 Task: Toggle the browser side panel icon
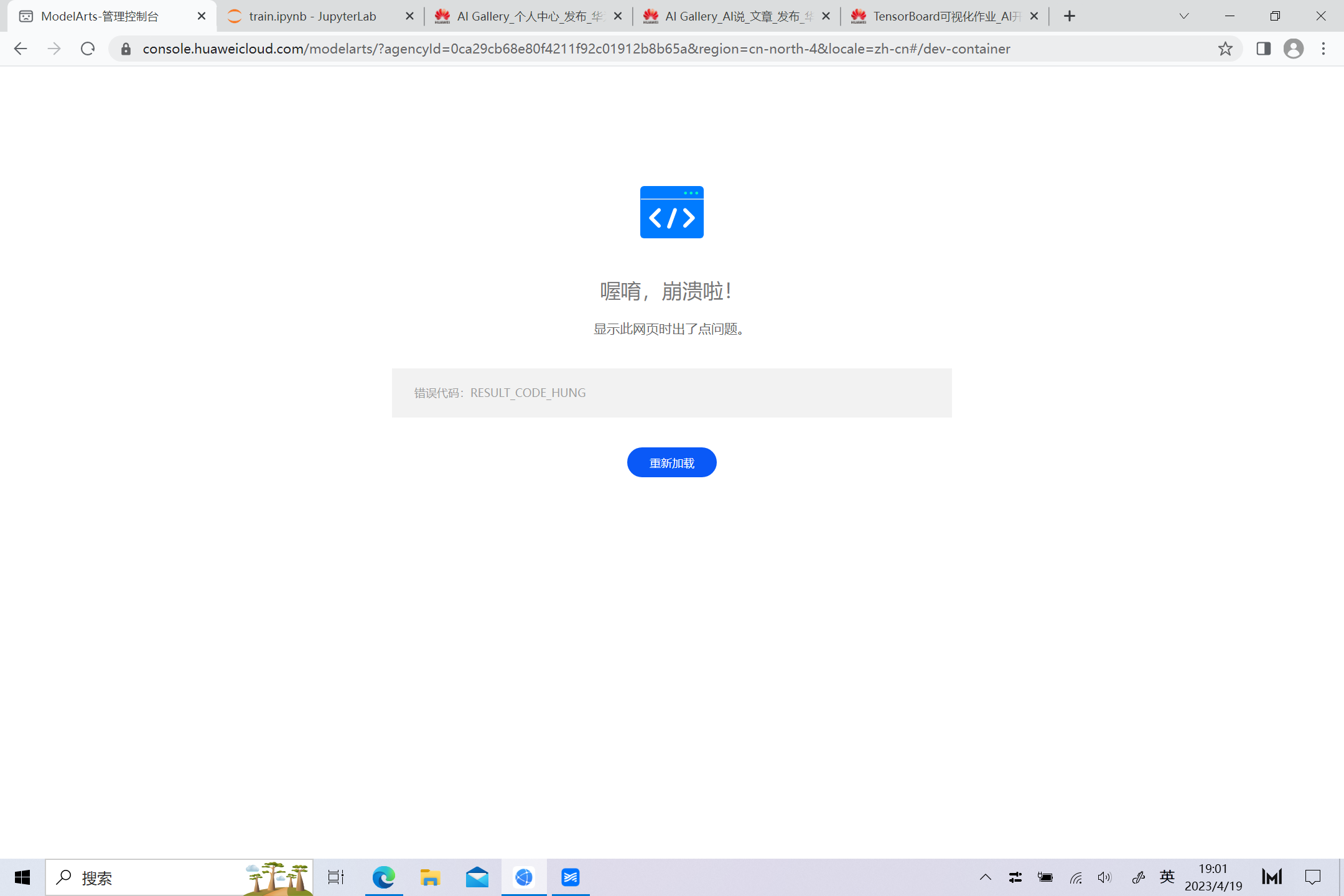1263,49
